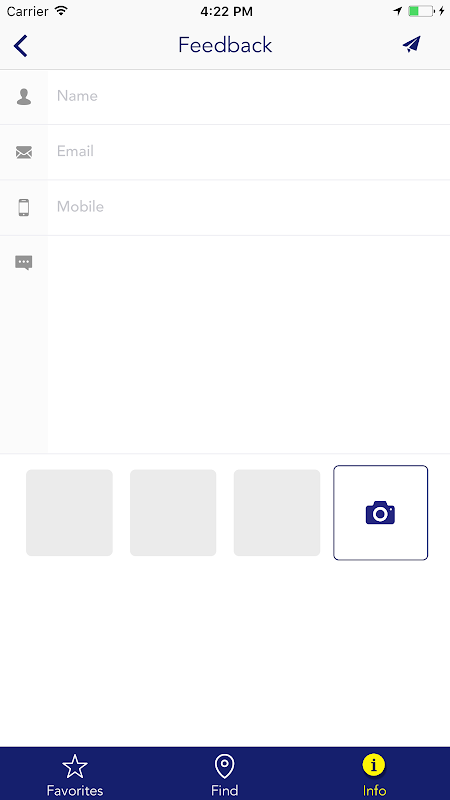The width and height of the screenshot is (450, 800).
Task: Select the third empty photo placeholder
Action: pyautogui.click(x=277, y=513)
